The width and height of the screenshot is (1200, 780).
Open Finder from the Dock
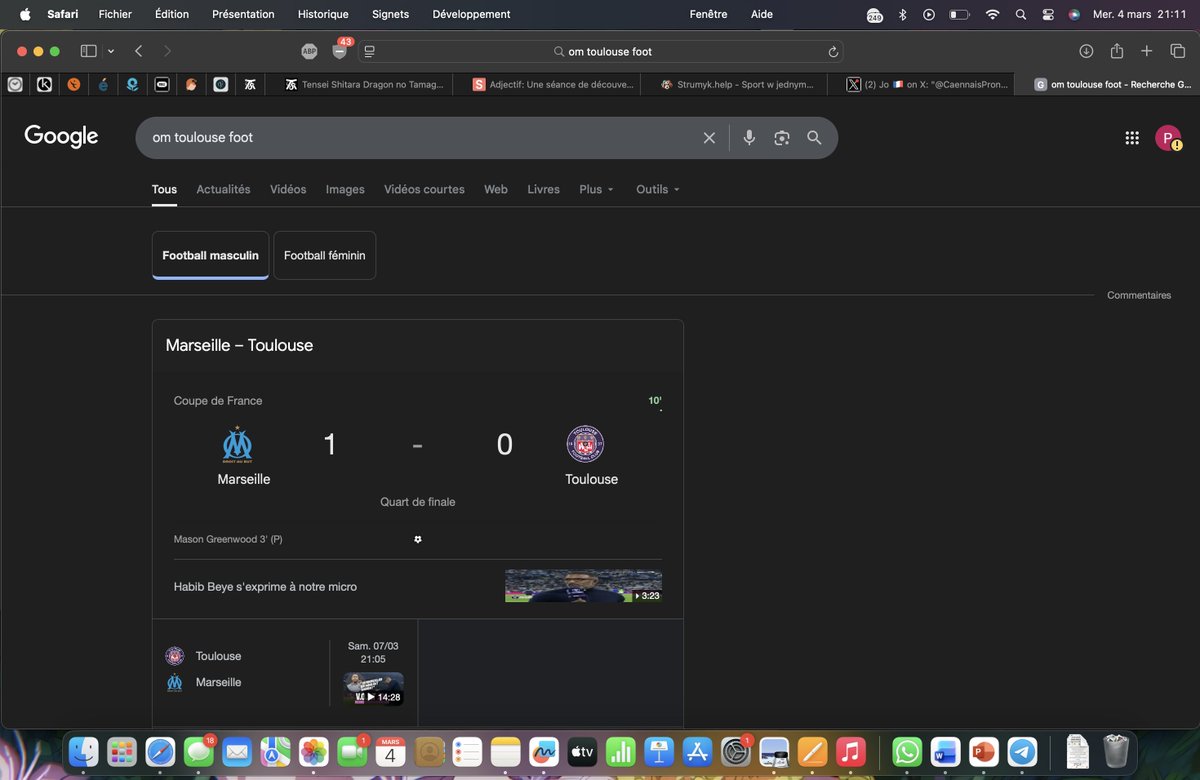tap(84, 751)
